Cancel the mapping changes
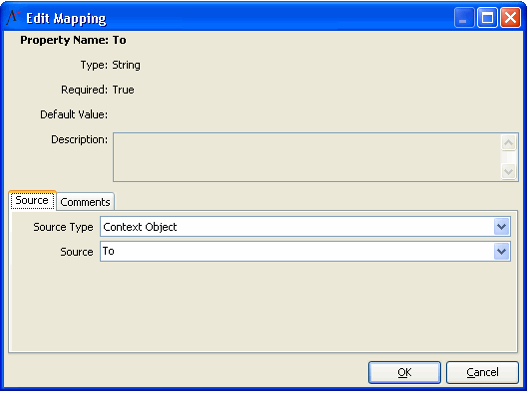This screenshot has width=528, height=396. tap(482, 372)
